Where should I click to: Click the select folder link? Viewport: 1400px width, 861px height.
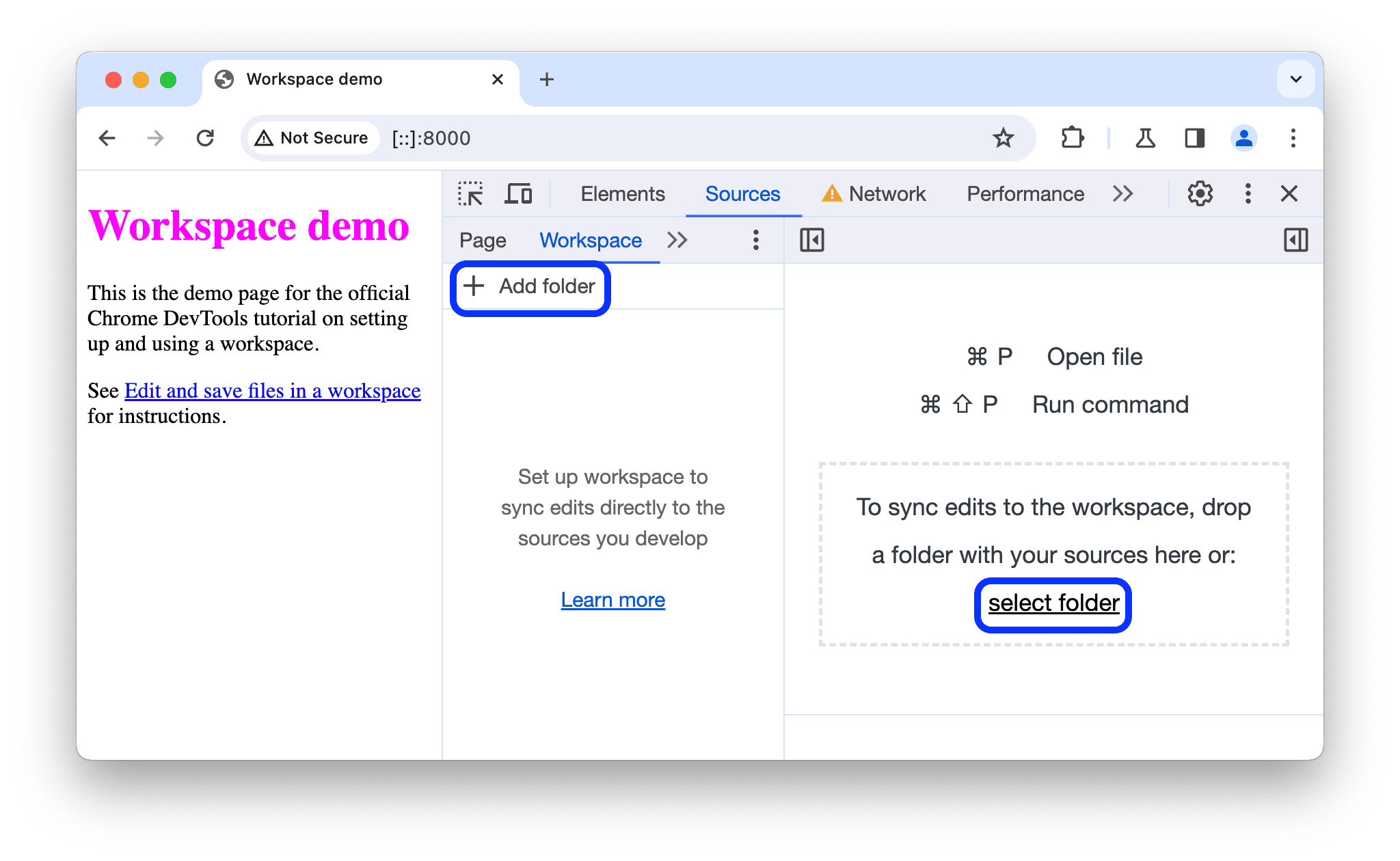1051,601
